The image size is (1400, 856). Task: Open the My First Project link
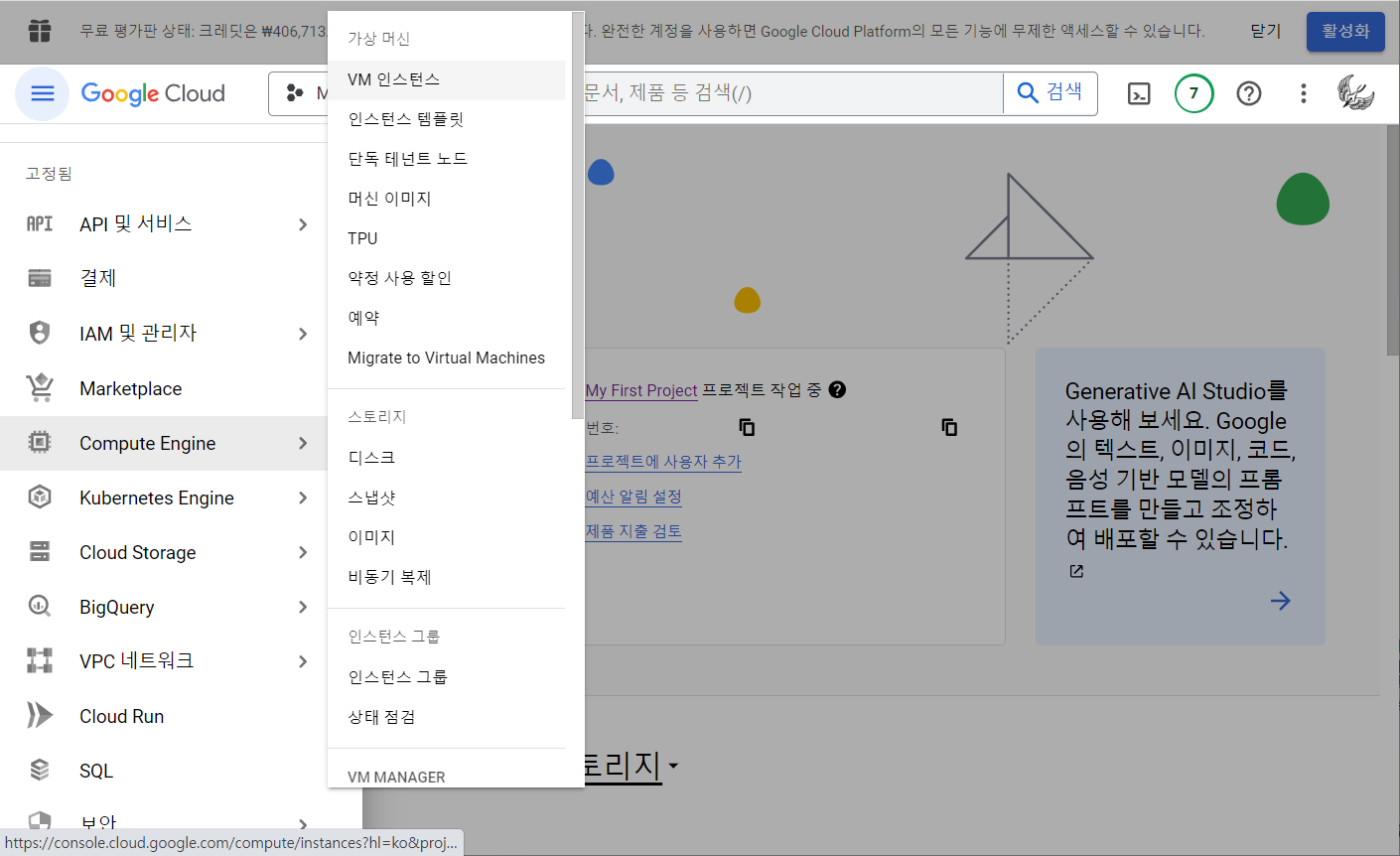(641, 390)
